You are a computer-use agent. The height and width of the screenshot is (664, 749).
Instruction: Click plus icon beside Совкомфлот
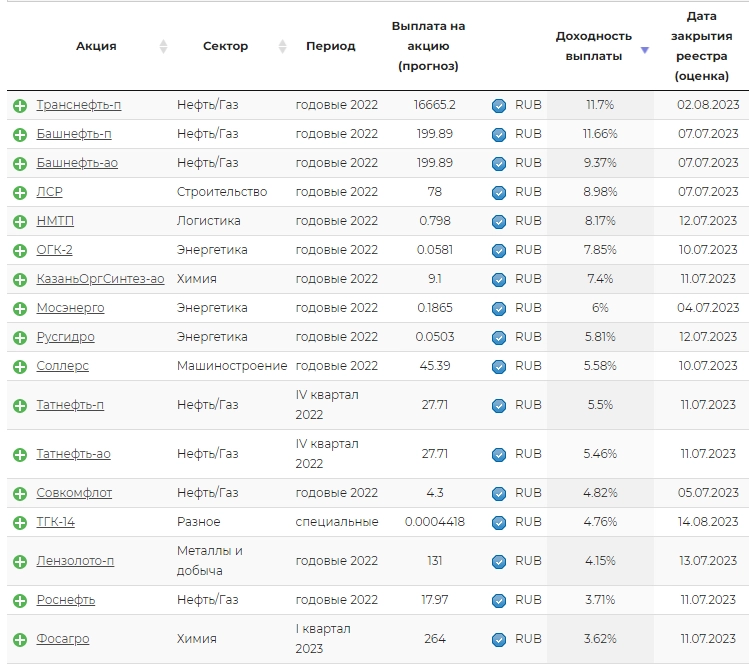[19, 494]
